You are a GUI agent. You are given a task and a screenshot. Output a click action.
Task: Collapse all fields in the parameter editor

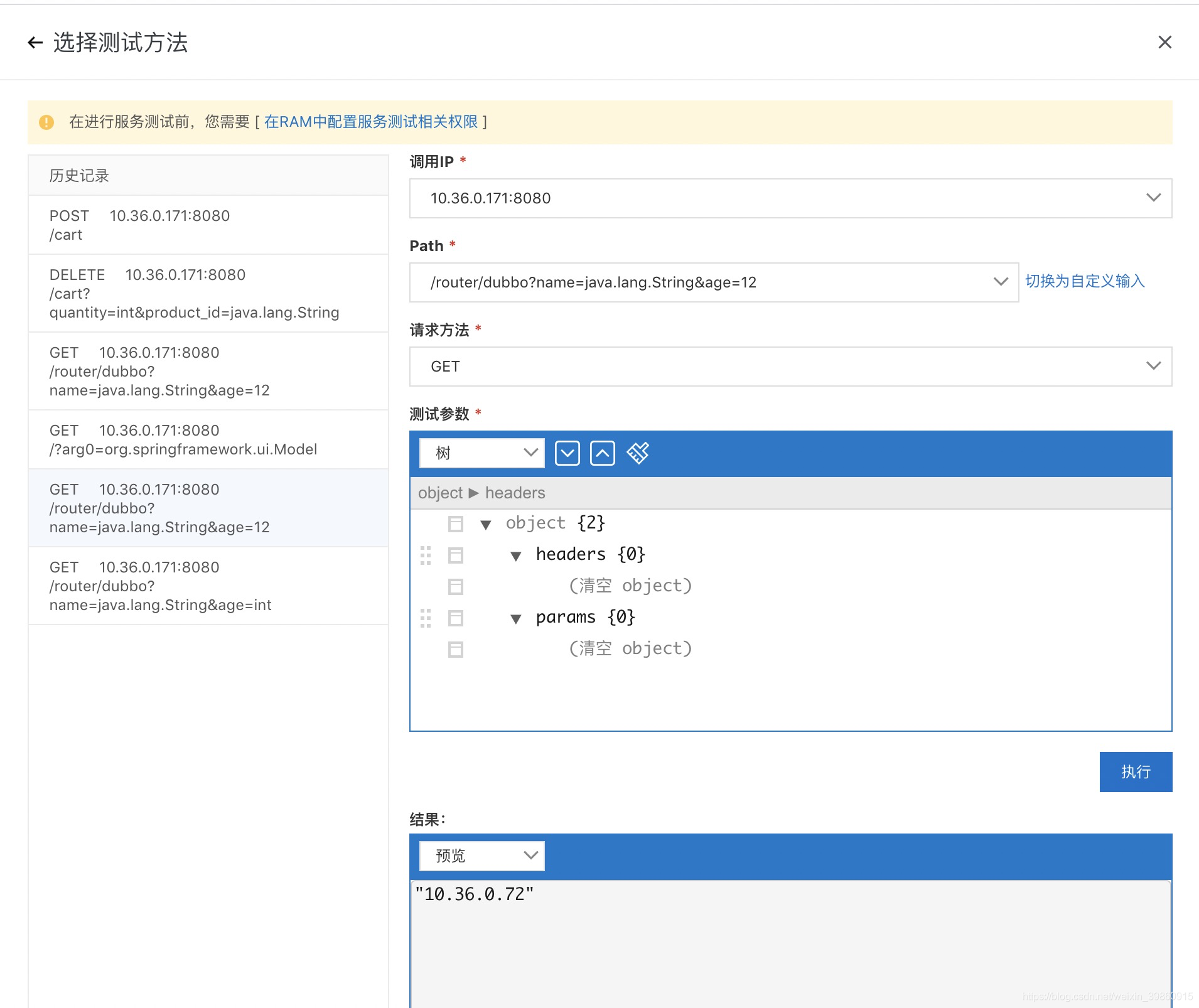point(602,453)
